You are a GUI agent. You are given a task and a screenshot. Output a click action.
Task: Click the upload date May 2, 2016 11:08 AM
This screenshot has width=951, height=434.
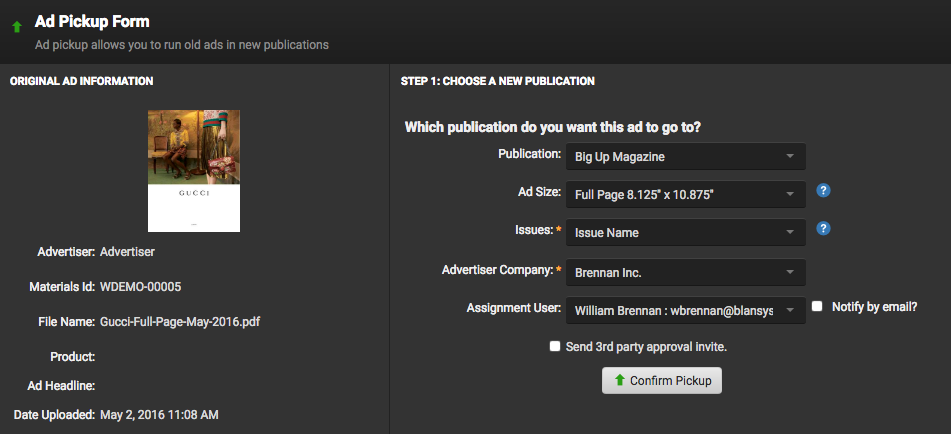click(159, 414)
